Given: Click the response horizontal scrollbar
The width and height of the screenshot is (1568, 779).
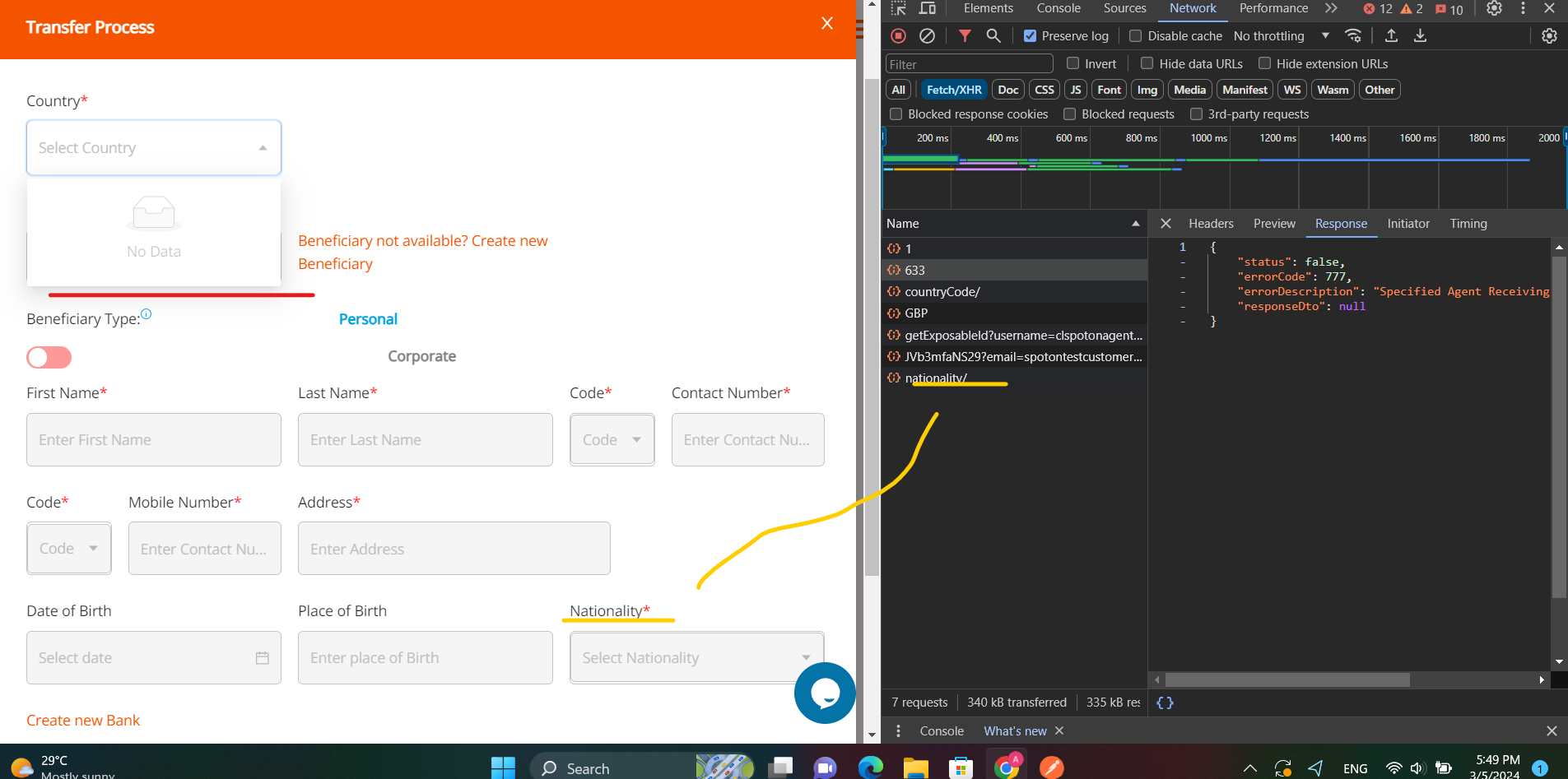Looking at the screenshot, I should 1287,679.
